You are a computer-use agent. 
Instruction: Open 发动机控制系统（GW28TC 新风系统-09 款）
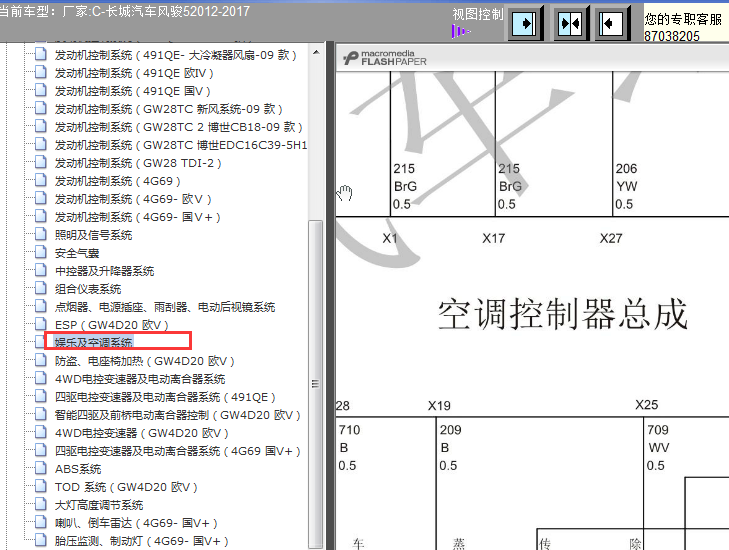point(169,109)
